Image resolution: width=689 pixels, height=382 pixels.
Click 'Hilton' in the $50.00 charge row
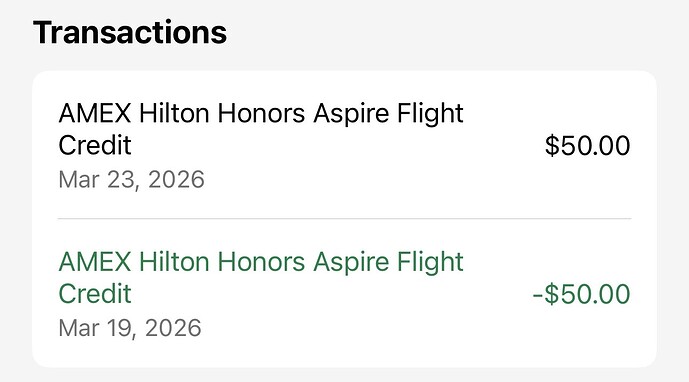click(x=174, y=113)
